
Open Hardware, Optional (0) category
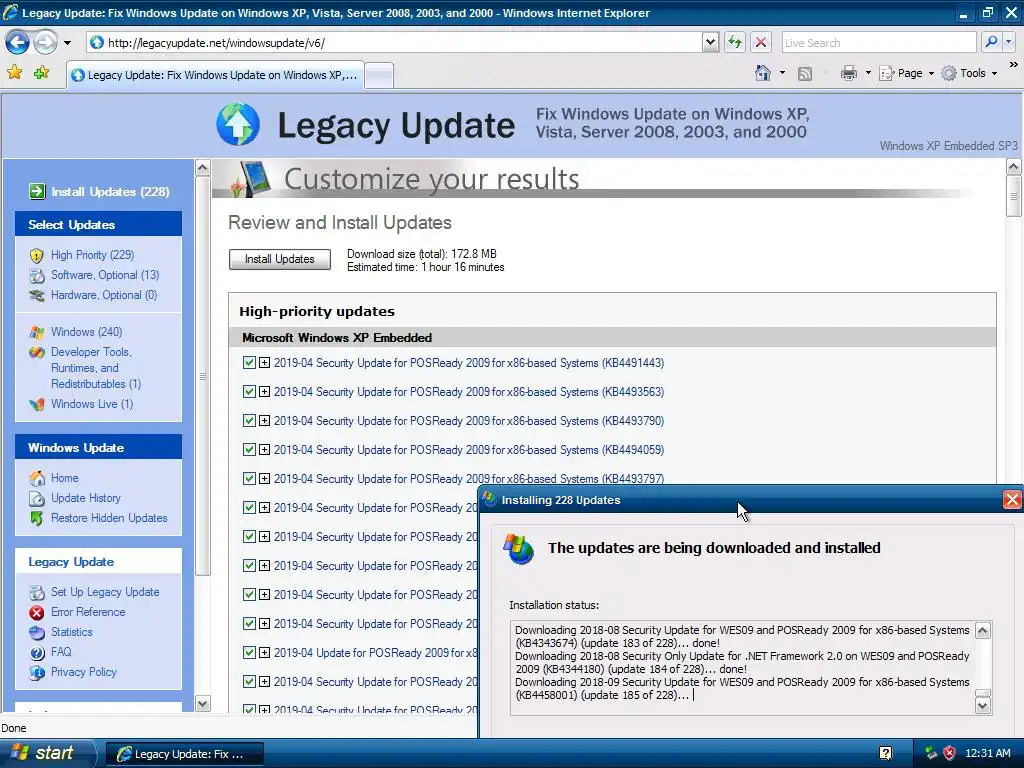104,295
